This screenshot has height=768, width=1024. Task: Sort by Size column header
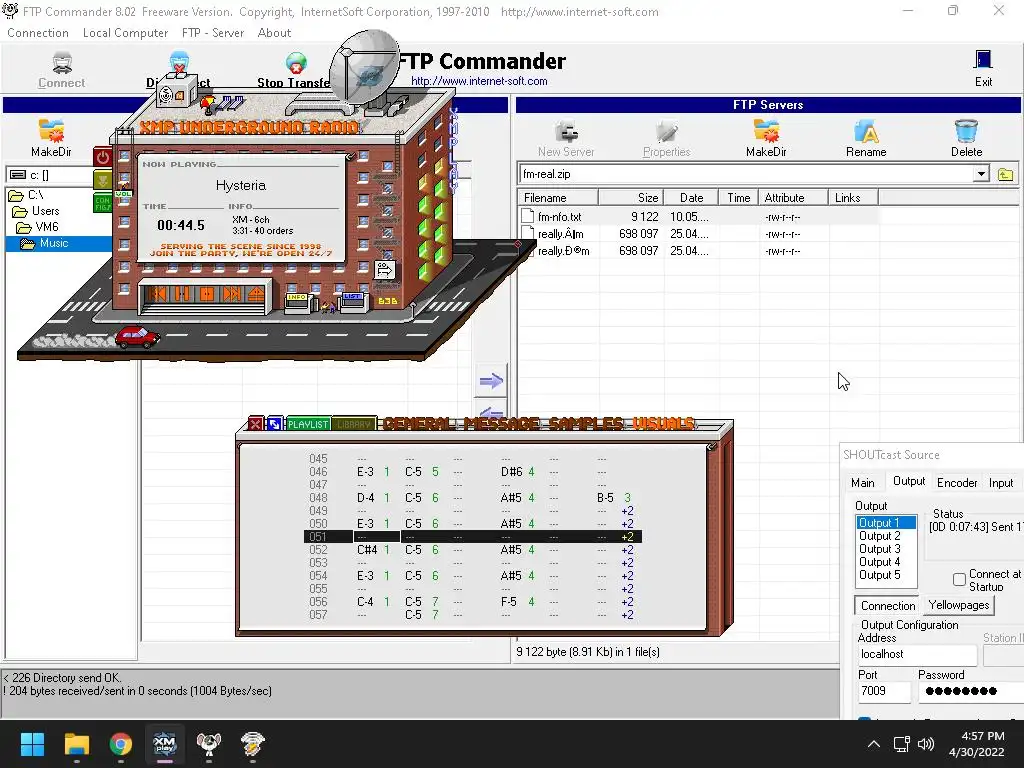click(x=631, y=198)
